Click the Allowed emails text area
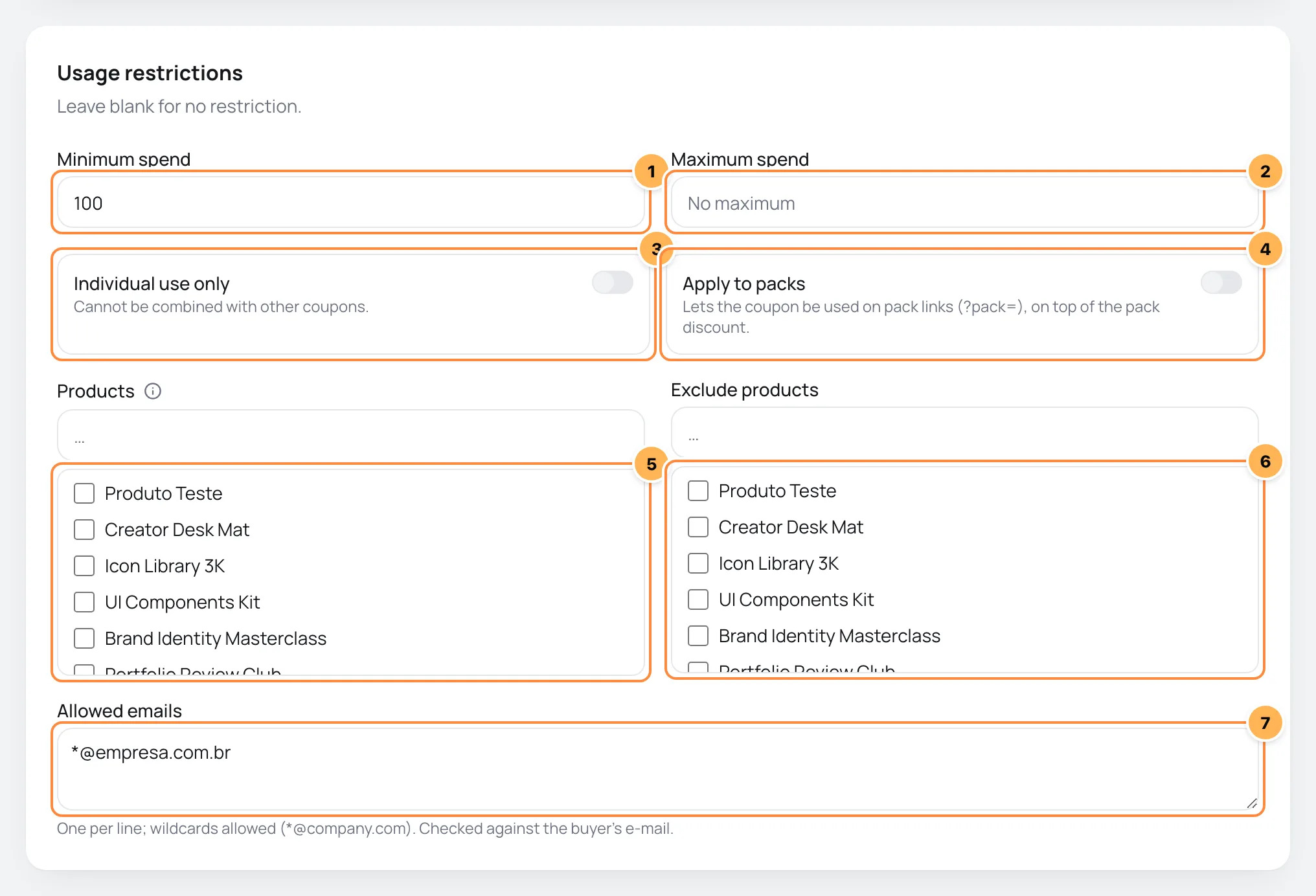Viewport: 1316px width, 896px height. tap(657, 769)
